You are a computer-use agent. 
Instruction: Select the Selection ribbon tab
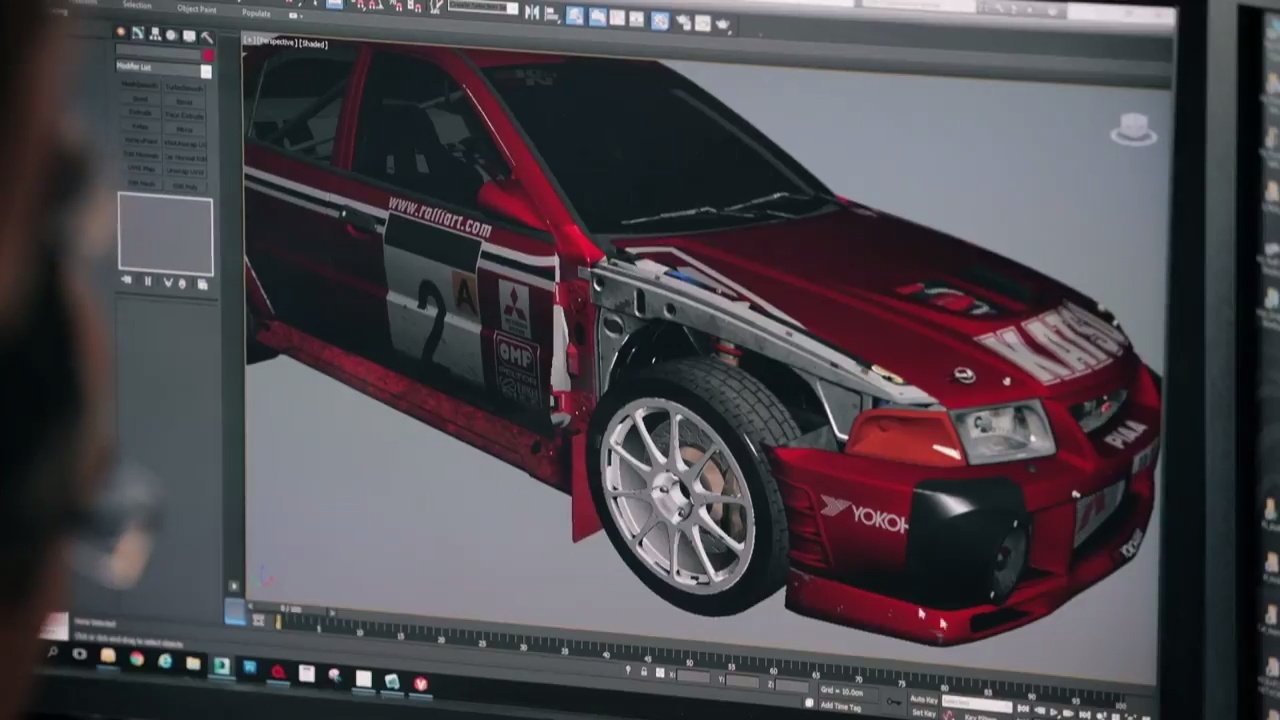point(137,5)
